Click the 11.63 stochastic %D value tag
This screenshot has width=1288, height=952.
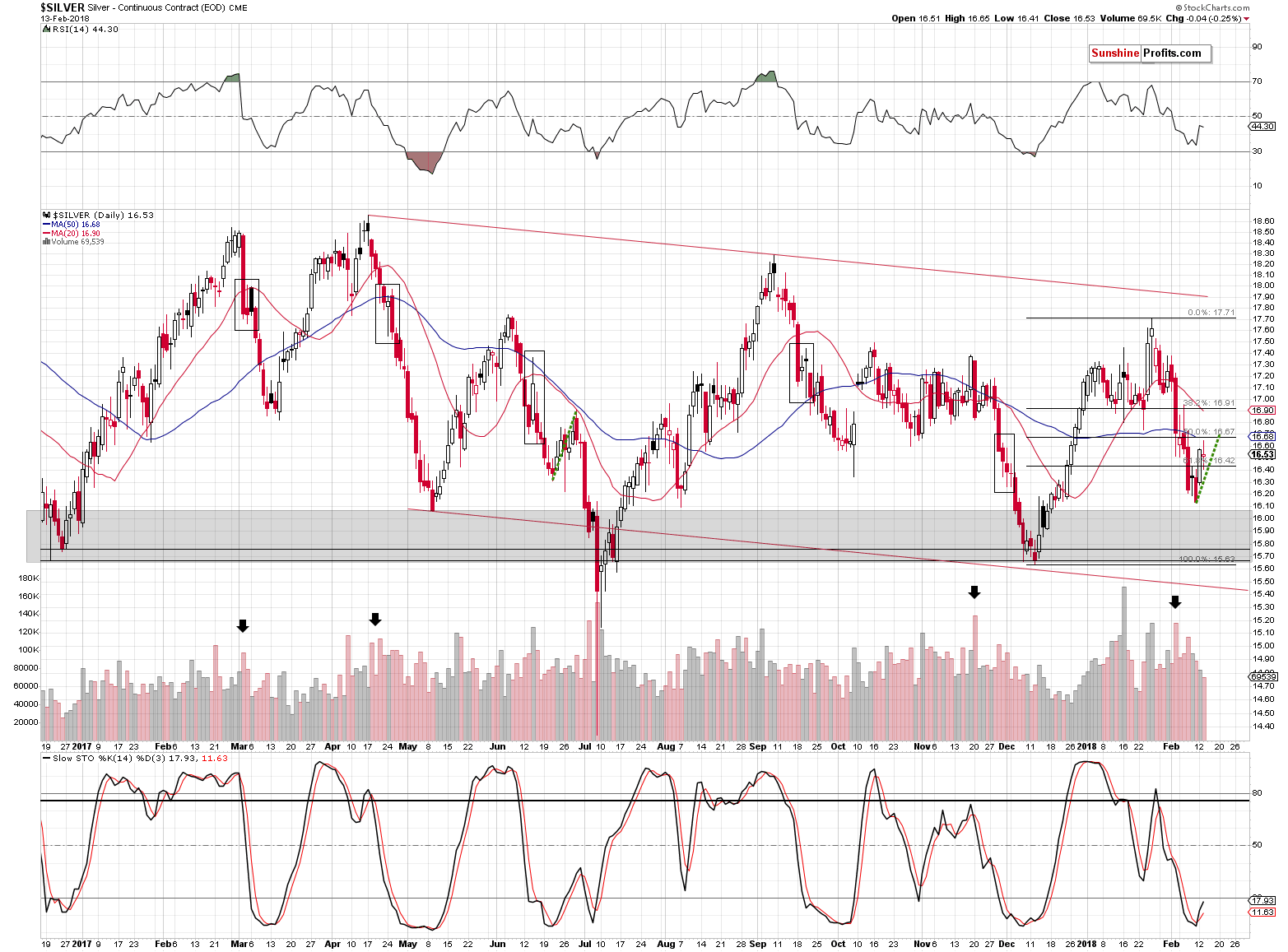[x=1262, y=913]
